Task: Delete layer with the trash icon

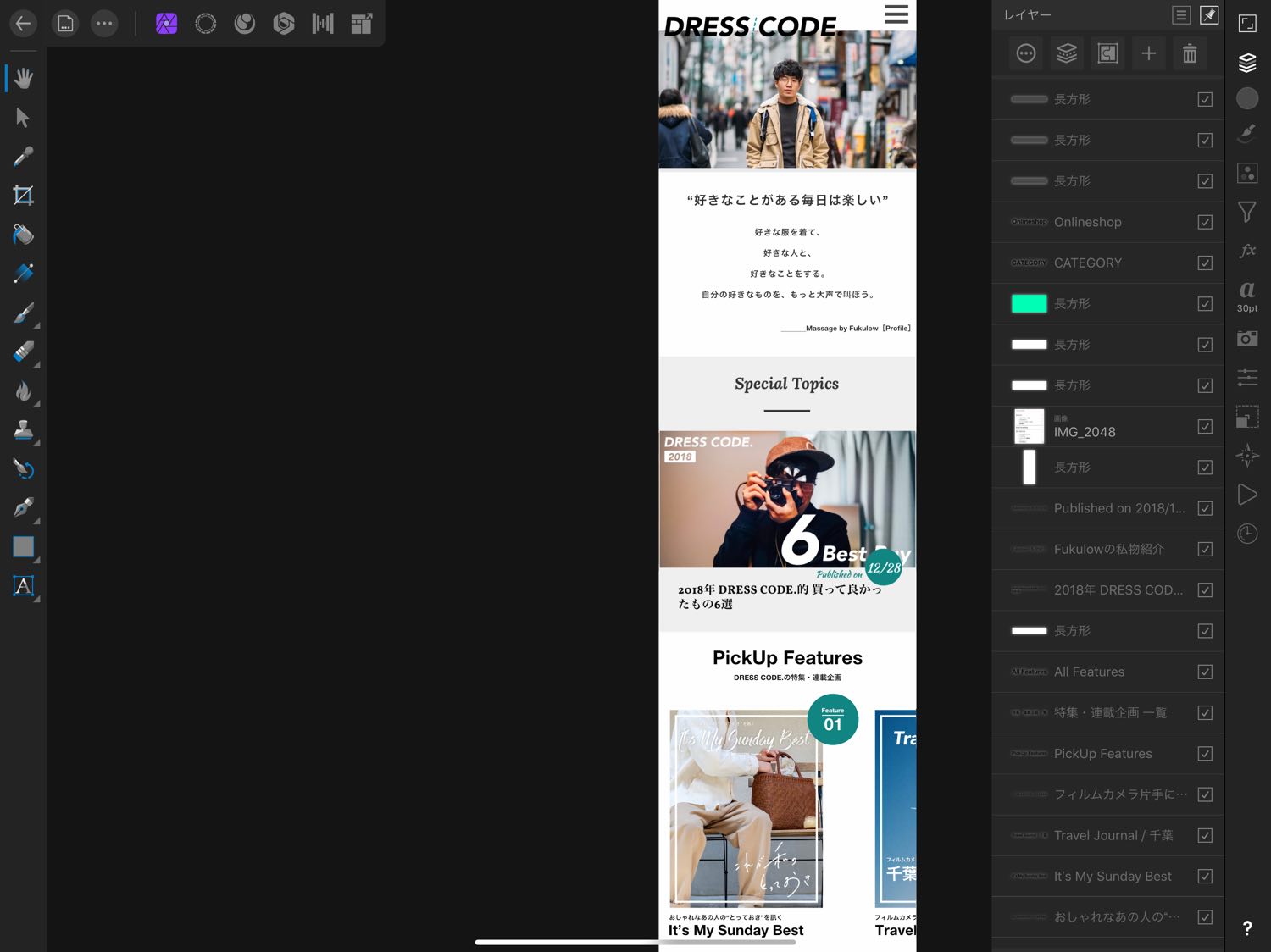Action: 1190,54
